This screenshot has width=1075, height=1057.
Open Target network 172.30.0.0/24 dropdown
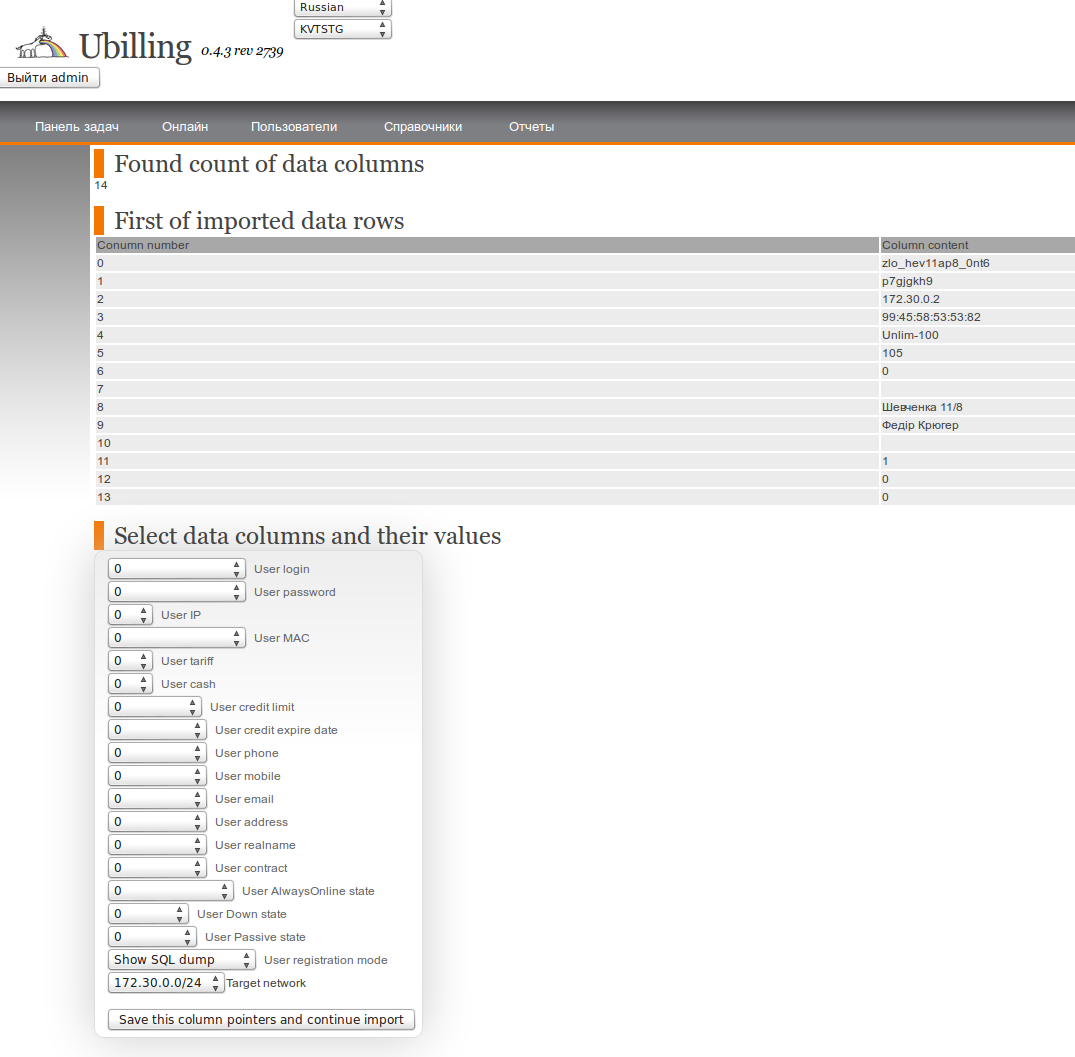coord(165,983)
